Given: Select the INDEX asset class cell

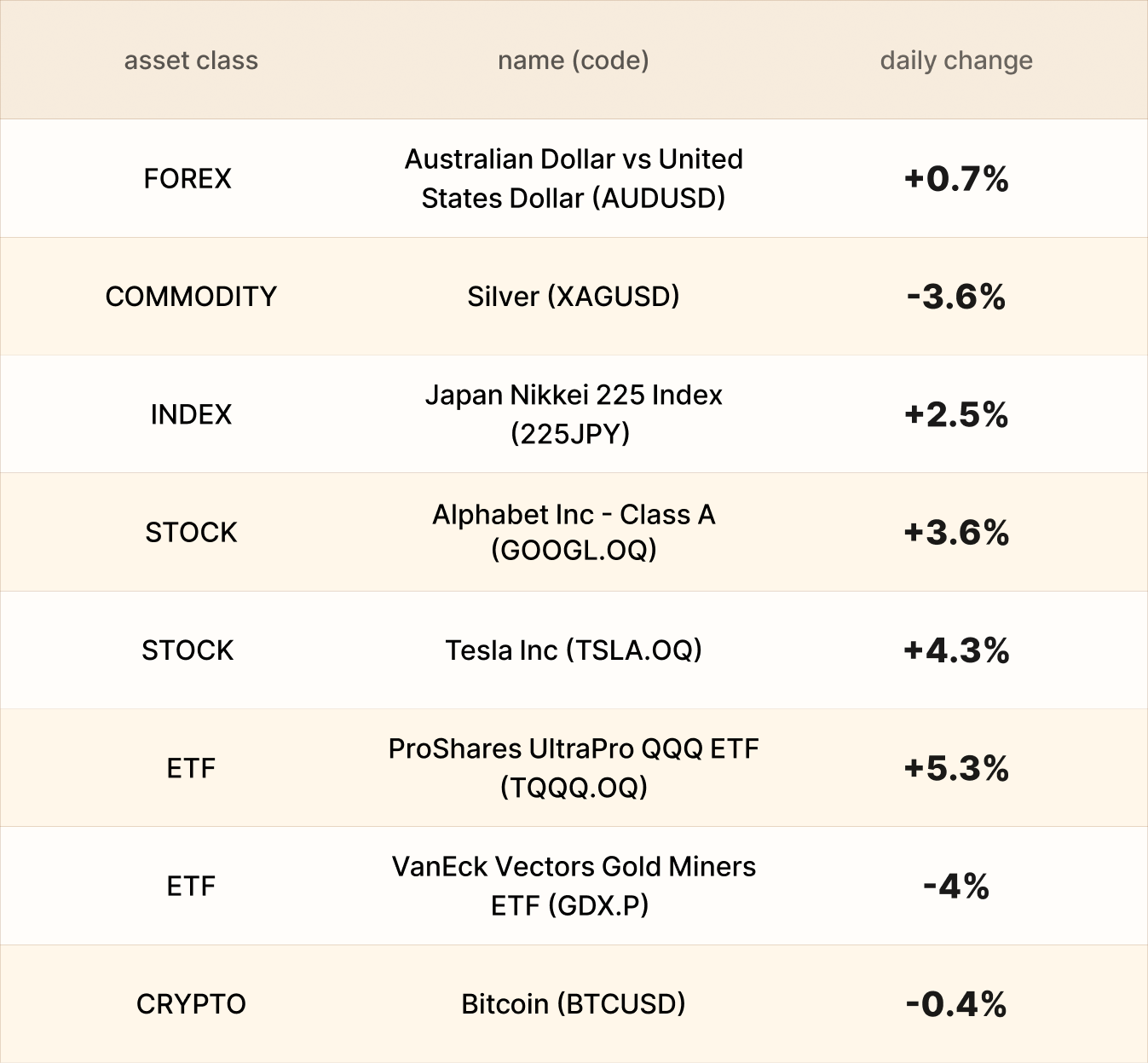Looking at the screenshot, I should (x=191, y=414).
